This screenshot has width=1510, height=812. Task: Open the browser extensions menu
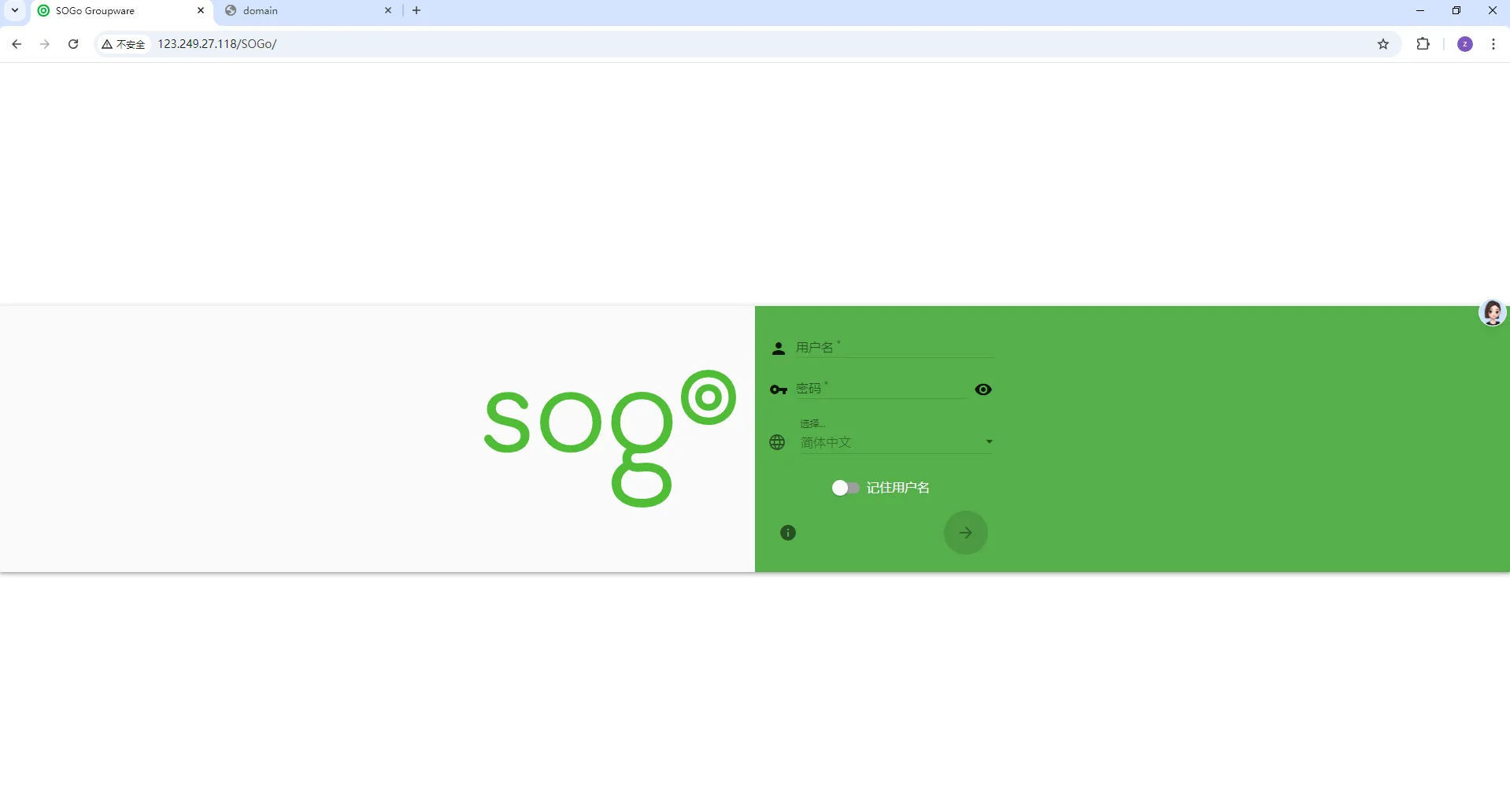coord(1423,44)
